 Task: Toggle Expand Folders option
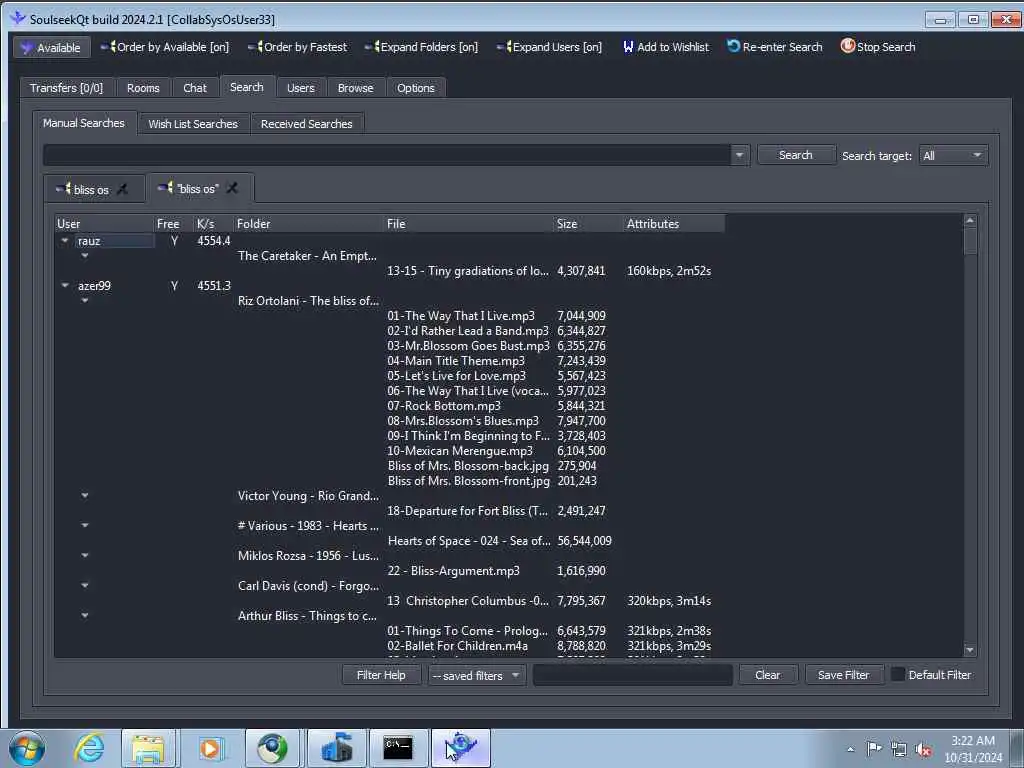point(421,47)
